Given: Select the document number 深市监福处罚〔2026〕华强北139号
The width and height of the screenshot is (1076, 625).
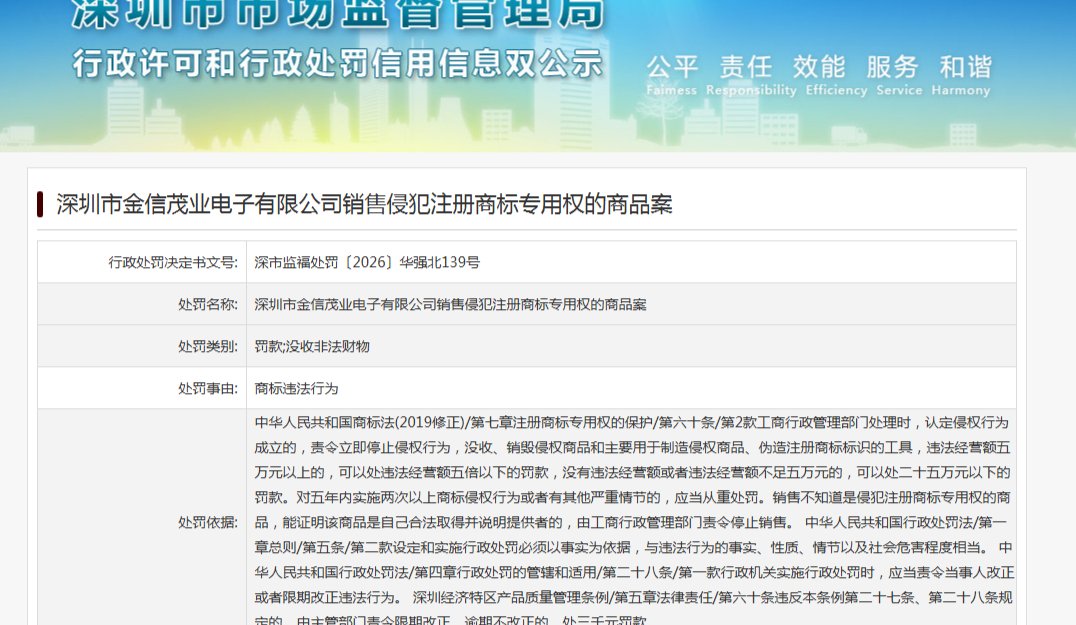Looking at the screenshot, I should point(367,262).
